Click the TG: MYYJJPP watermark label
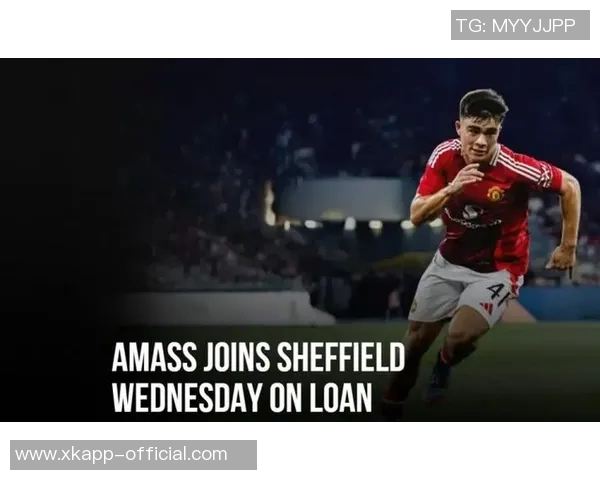This screenshot has height=480, width=600. [520, 25]
